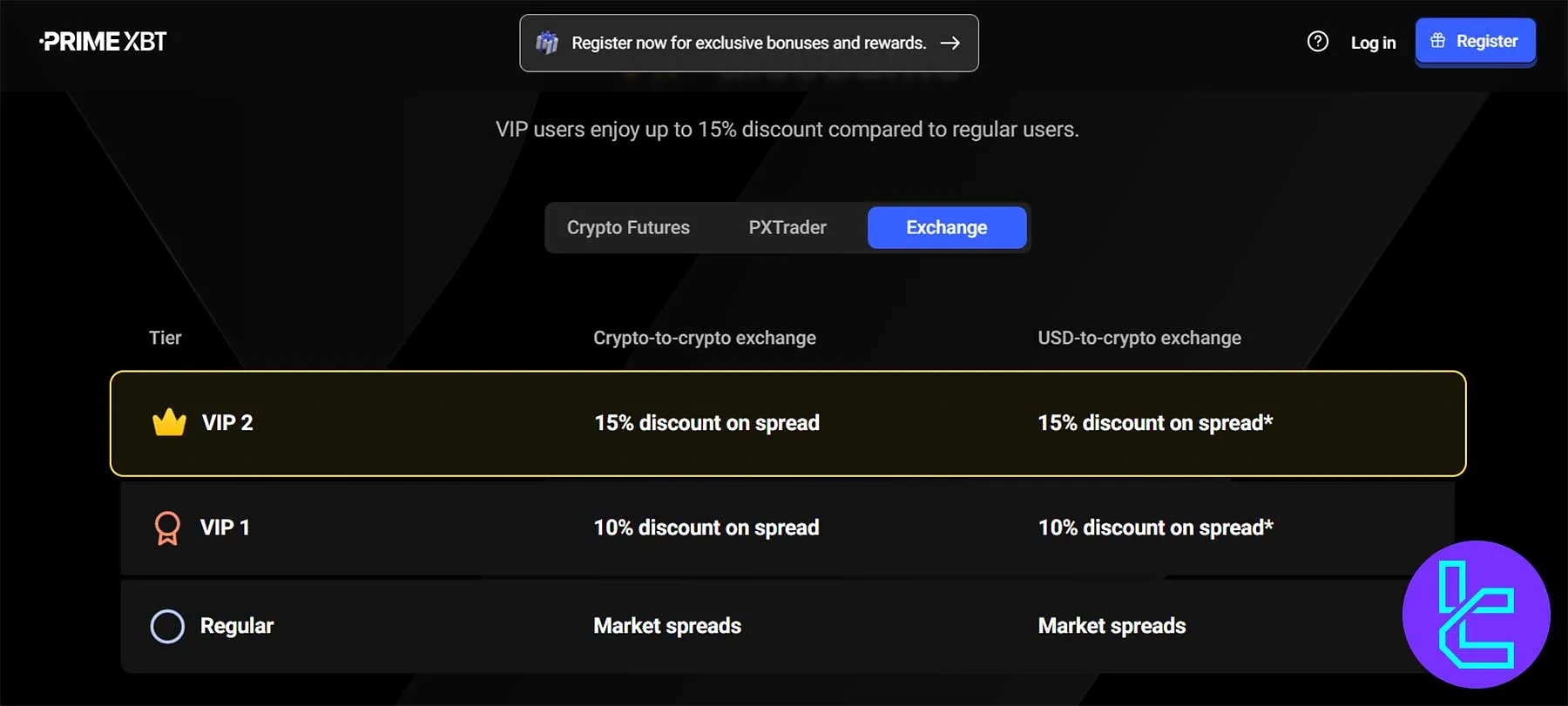The height and width of the screenshot is (706, 1568).
Task: Open the help question mark icon
Action: [1318, 41]
